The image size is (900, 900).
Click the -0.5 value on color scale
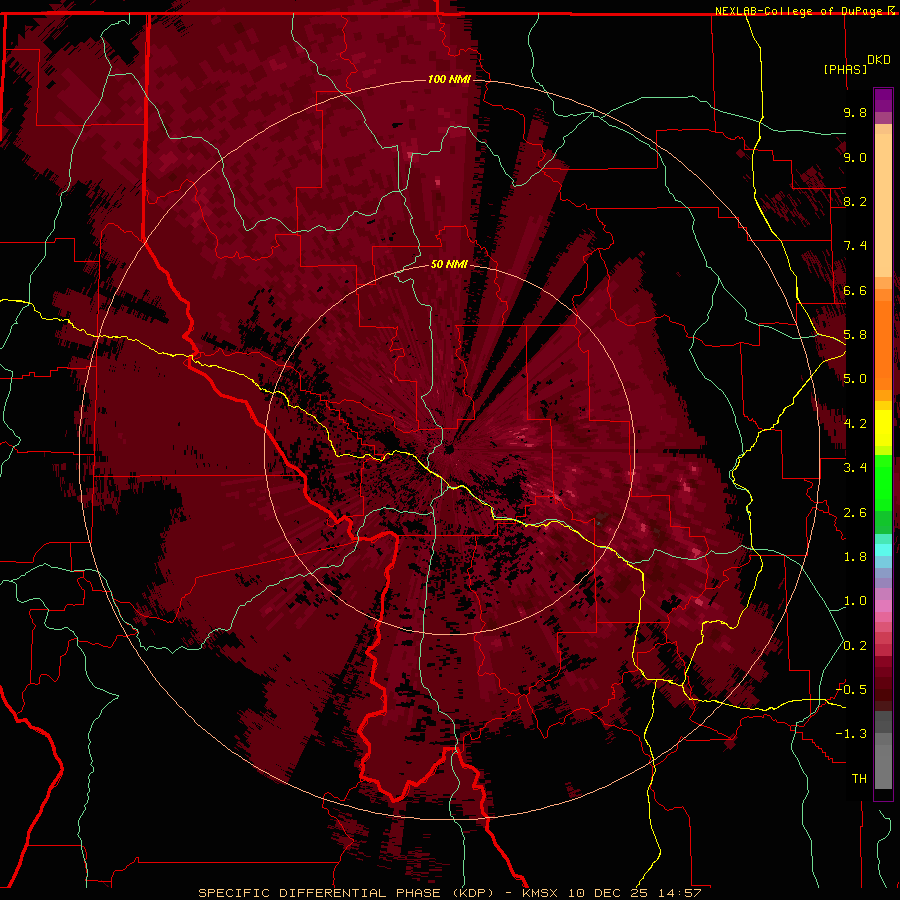pos(851,690)
